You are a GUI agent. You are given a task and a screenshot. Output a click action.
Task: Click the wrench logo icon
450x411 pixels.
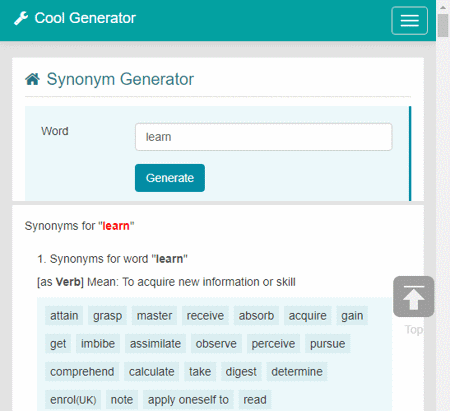(x=21, y=18)
